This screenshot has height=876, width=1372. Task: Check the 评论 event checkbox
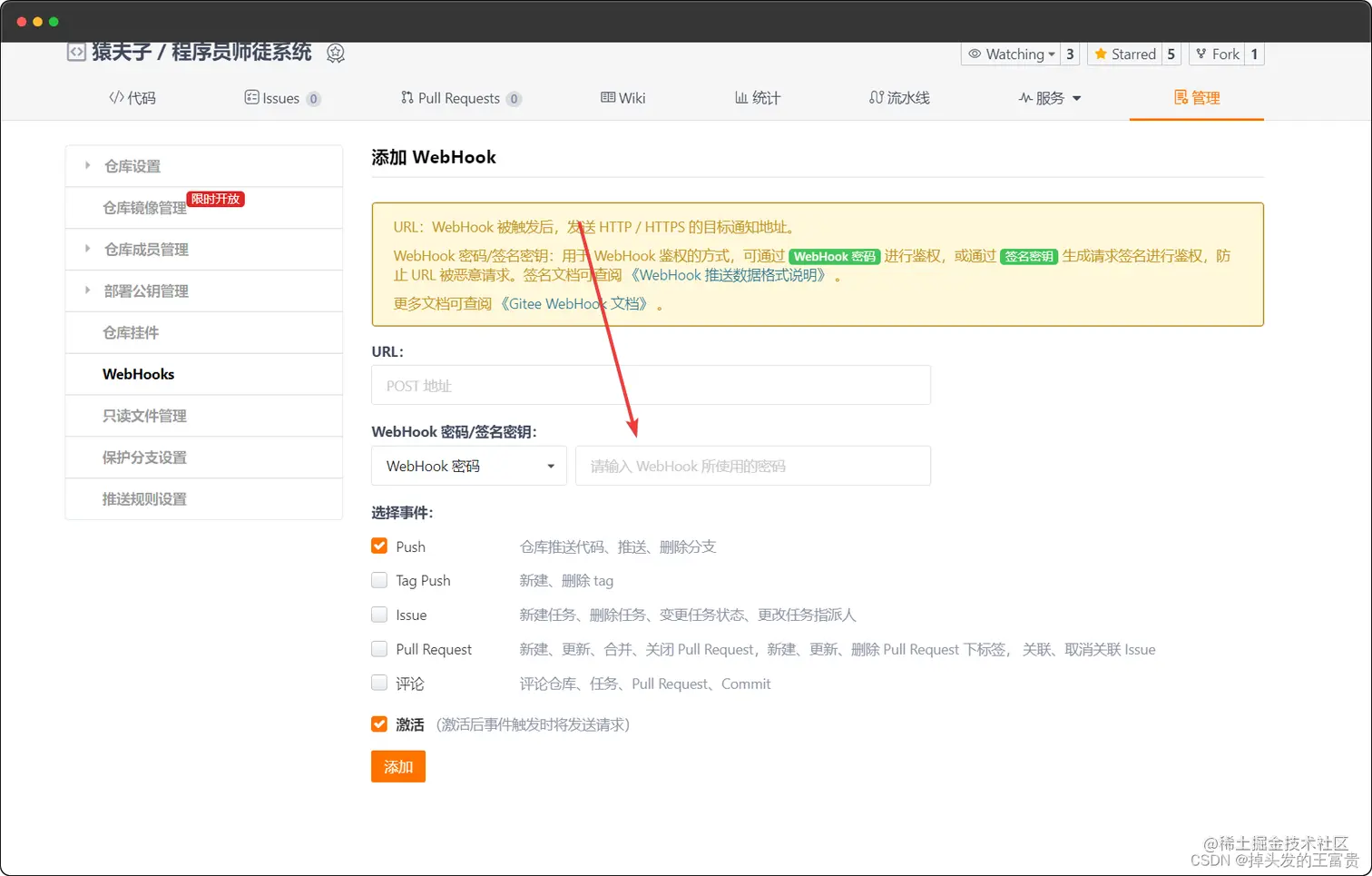coord(379,683)
